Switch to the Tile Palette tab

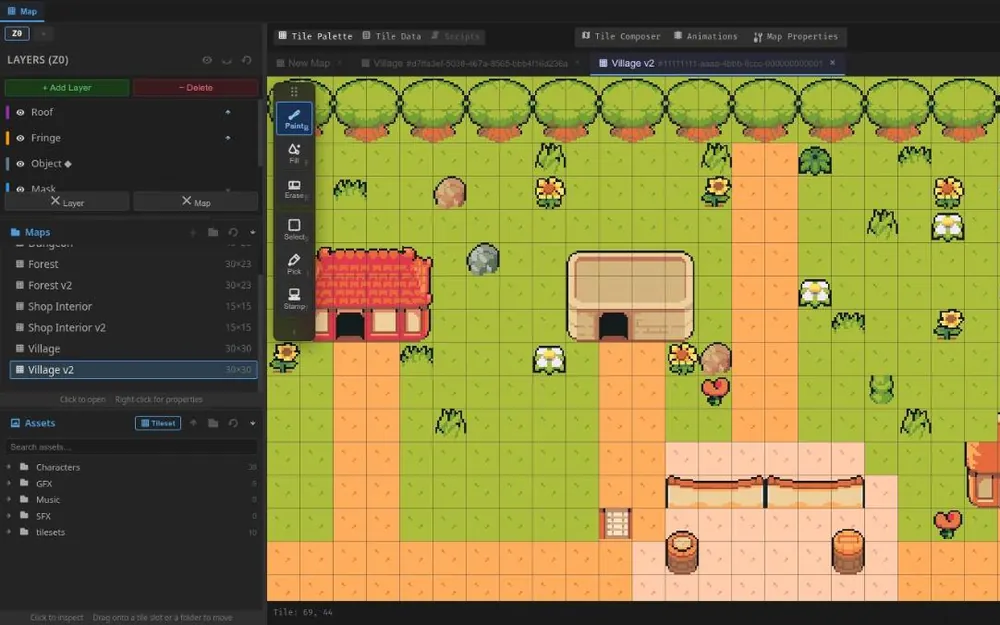315,36
